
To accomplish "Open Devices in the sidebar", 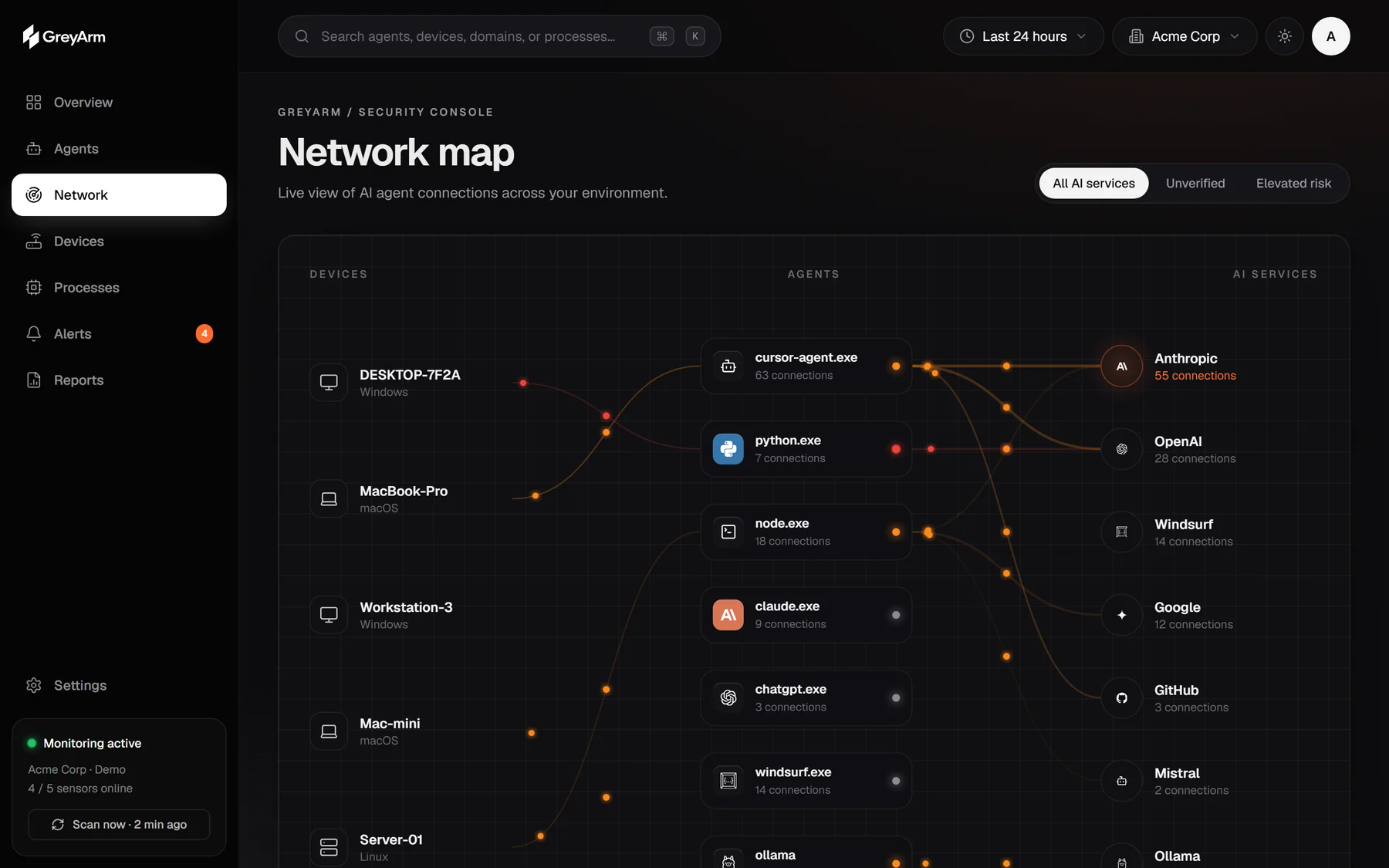I will coord(119,241).
